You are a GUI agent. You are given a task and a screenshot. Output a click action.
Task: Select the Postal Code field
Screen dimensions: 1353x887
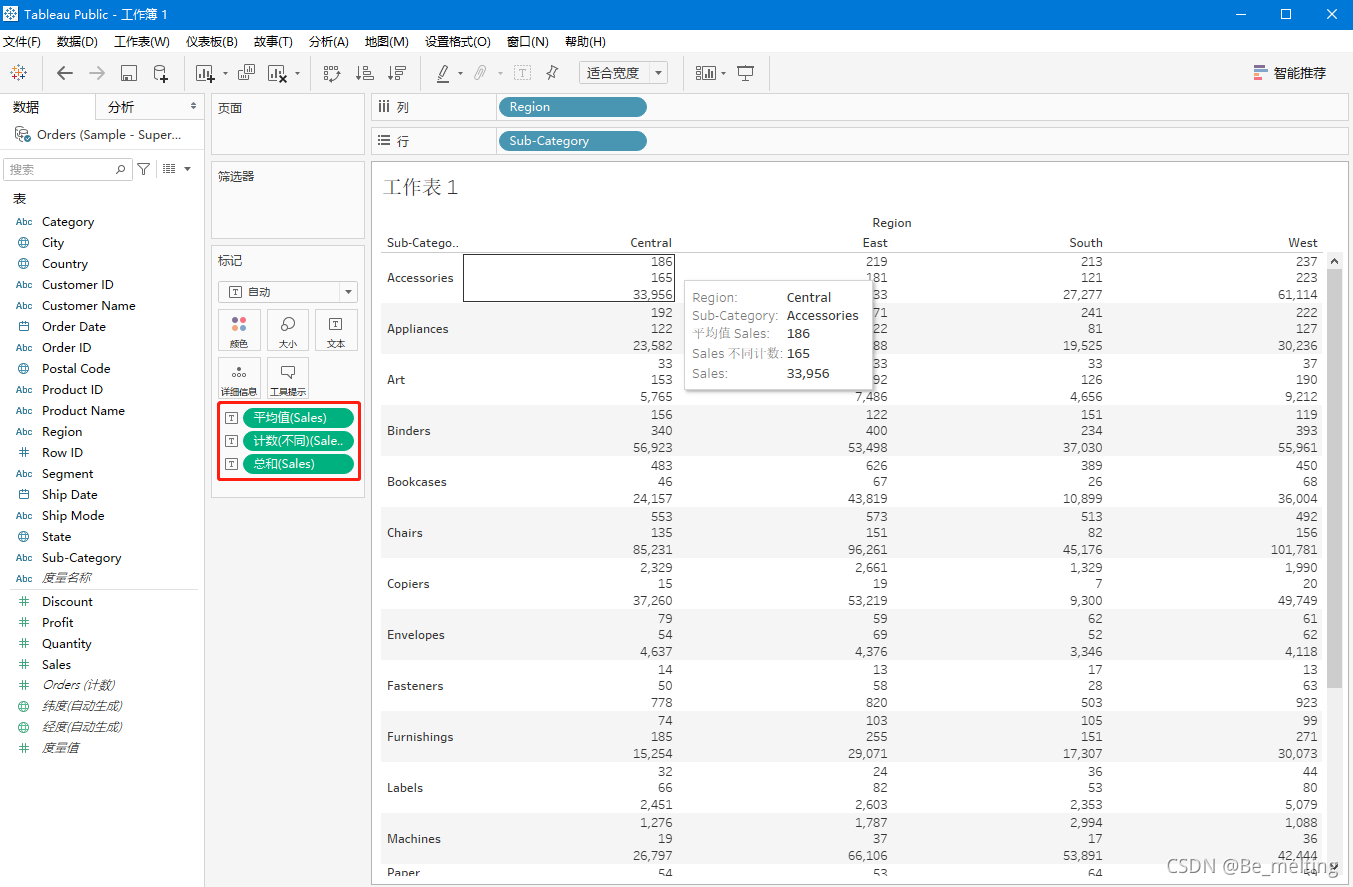(x=76, y=369)
